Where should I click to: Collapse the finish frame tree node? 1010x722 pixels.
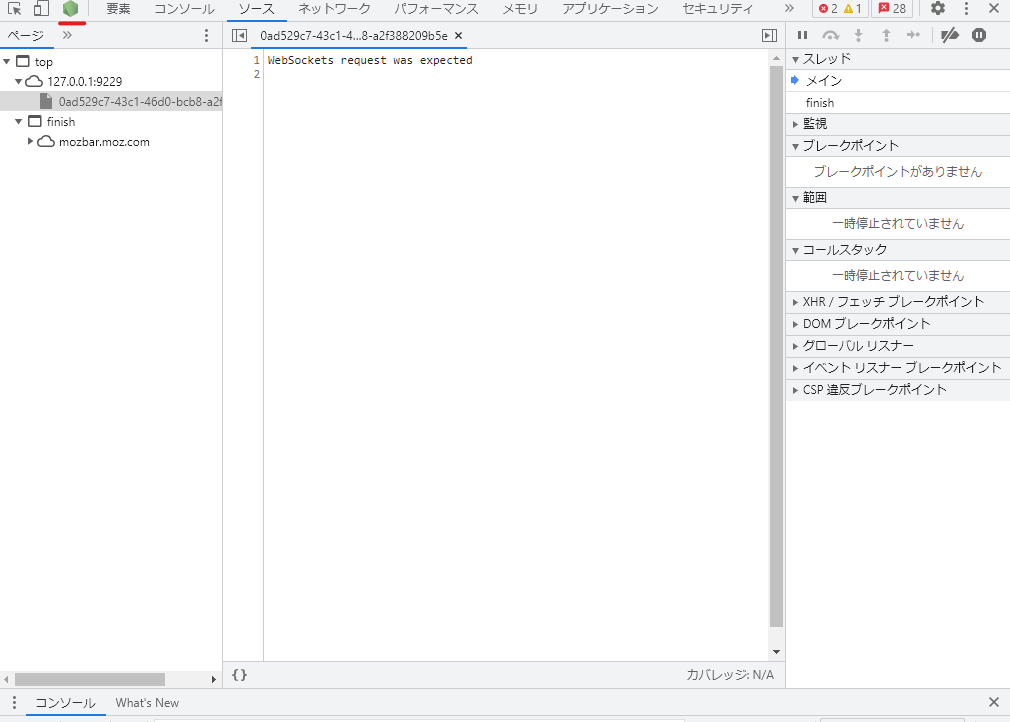[19, 122]
